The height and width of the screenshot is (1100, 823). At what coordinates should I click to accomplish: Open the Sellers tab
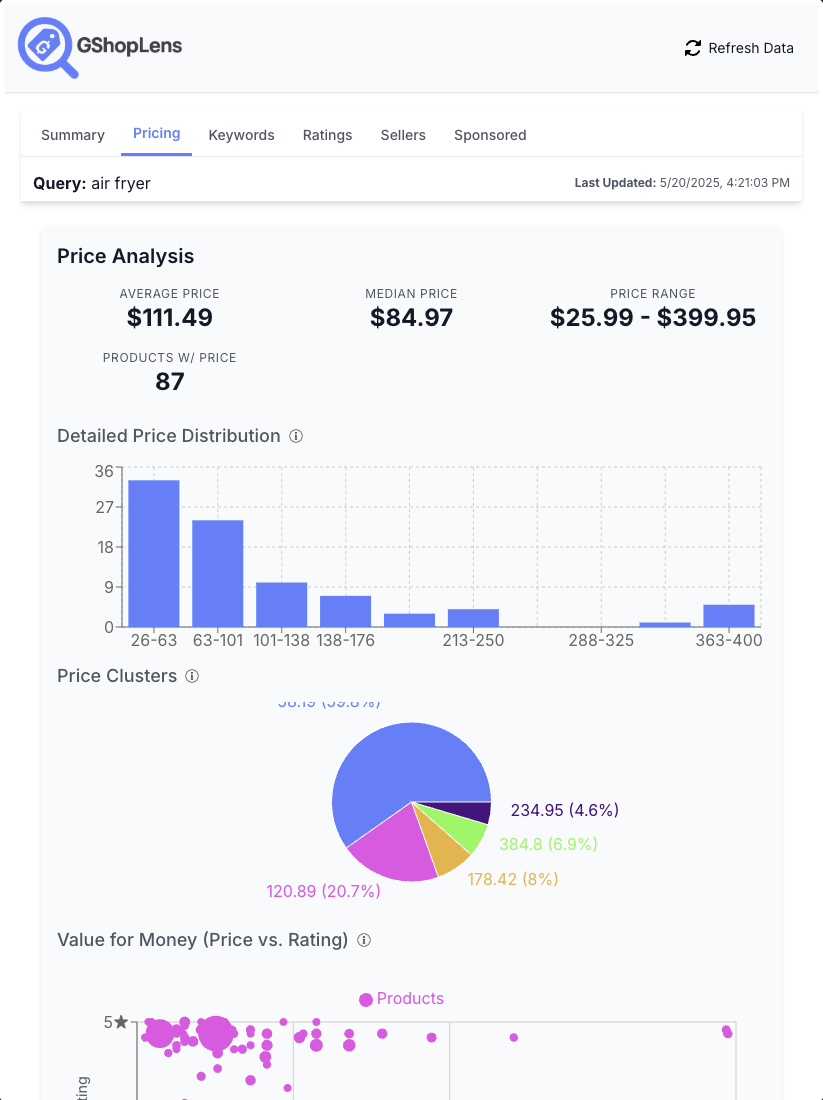pos(403,135)
